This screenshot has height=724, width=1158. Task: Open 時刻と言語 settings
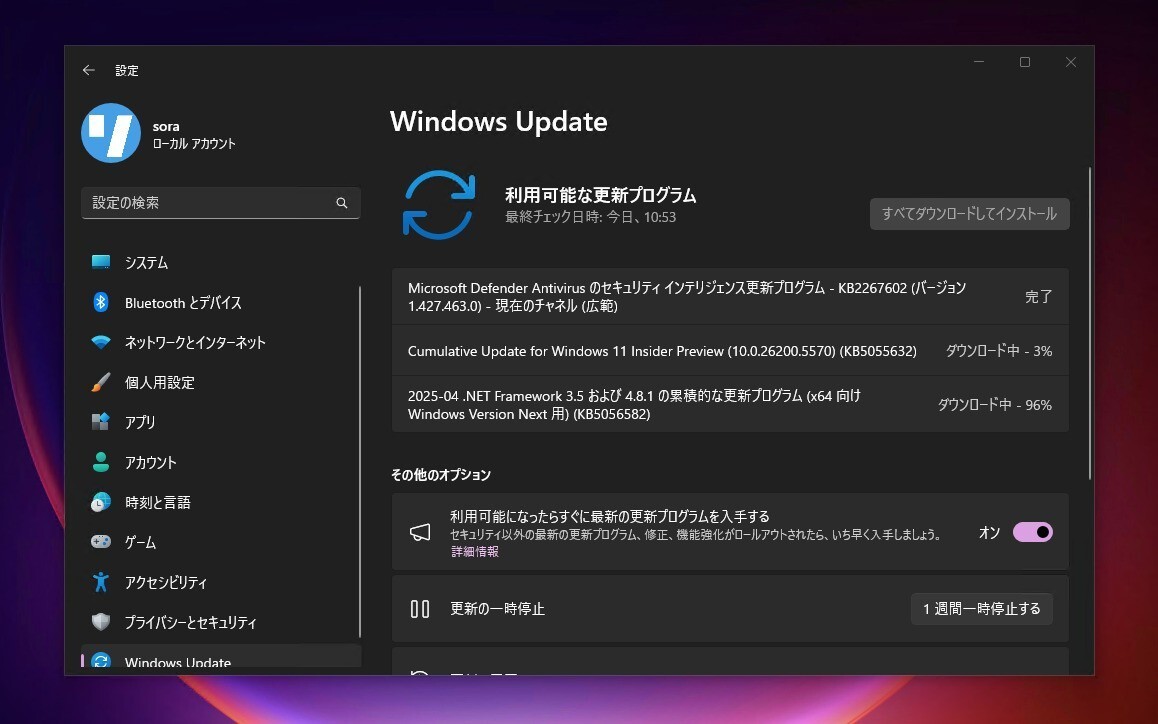220,502
